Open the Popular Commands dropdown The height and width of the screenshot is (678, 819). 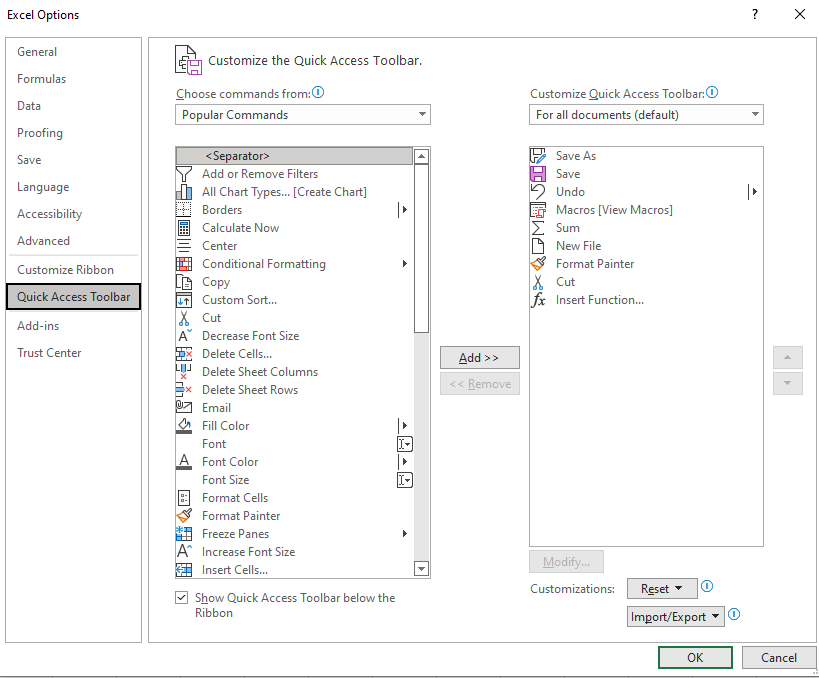pos(302,114)
